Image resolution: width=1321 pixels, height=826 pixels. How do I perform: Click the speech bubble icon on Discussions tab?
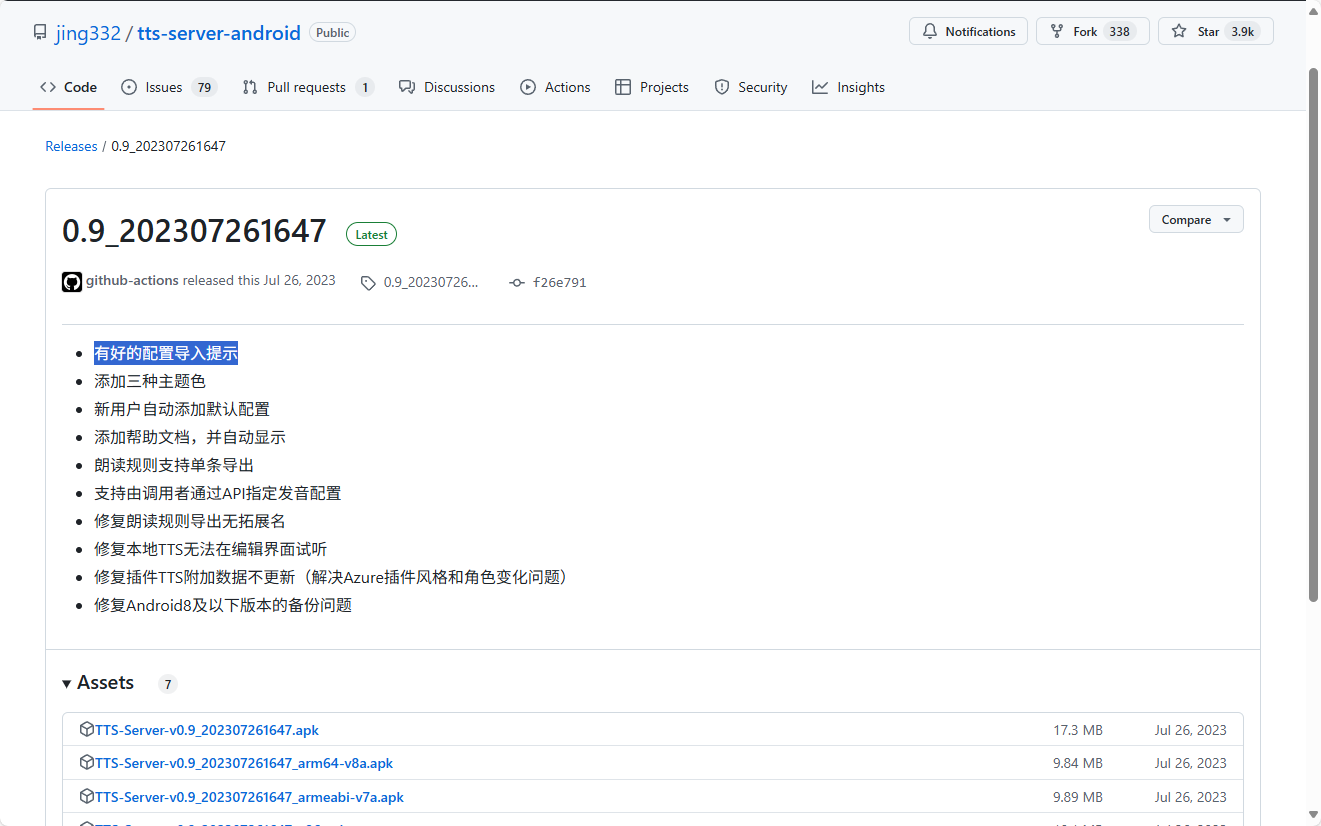[406, 87]
